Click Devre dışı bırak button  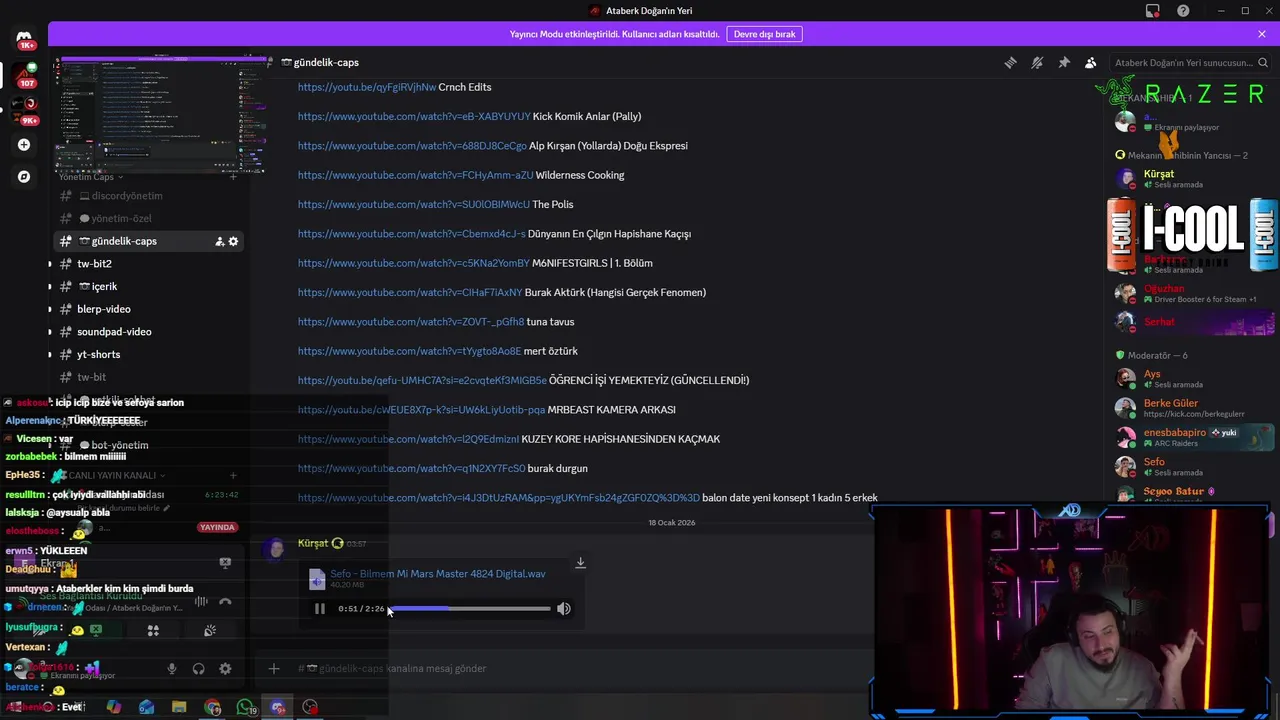coord(764,34)
